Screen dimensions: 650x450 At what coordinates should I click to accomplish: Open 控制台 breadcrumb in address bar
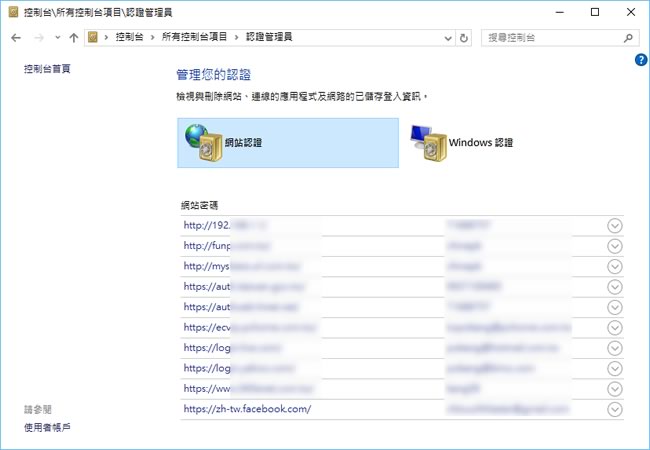coord(129,37)
